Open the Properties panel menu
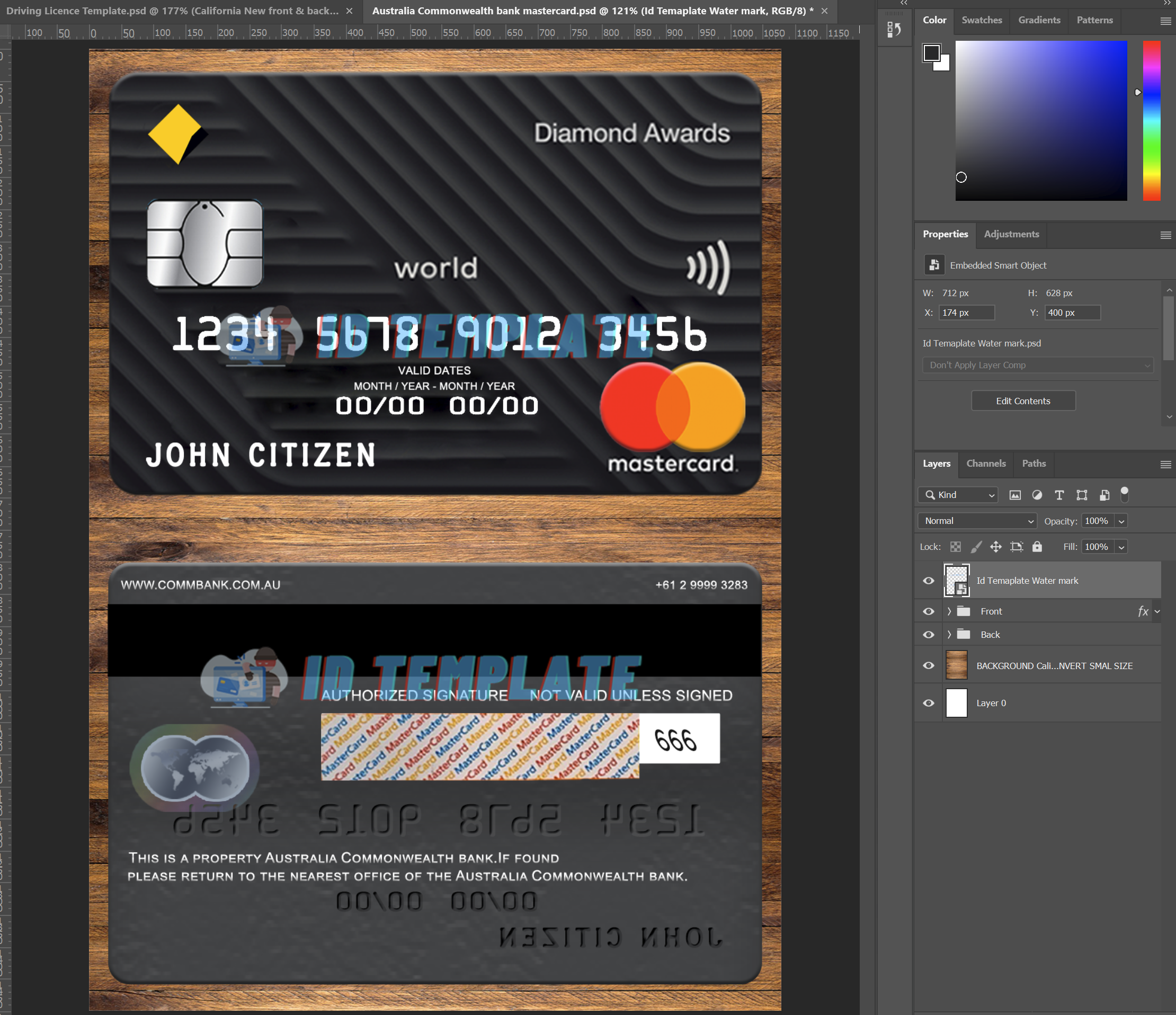 pyautogui.click(x=1166, y=235)
